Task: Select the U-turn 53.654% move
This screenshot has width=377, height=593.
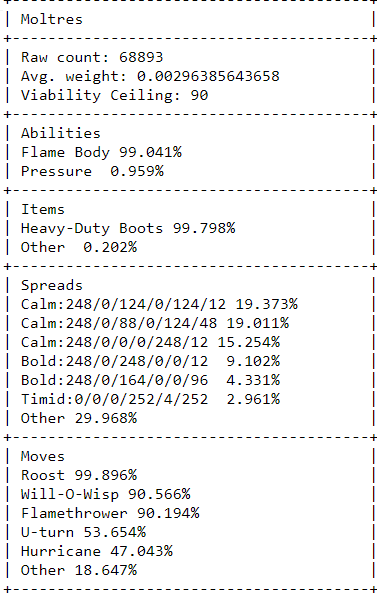Action: click(83, 532)
